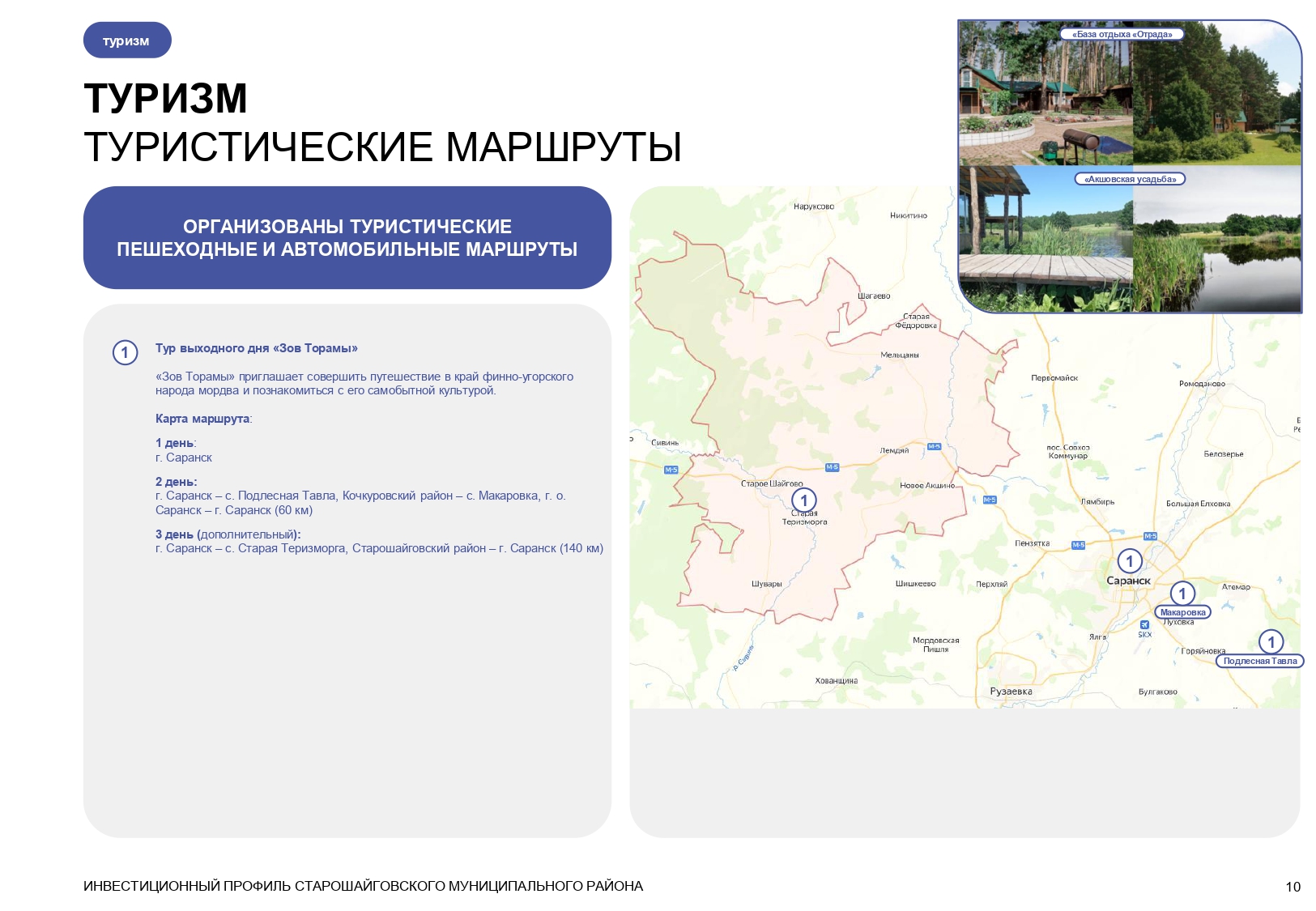The image size is (1316, 911).
Task: Click Старая Фёдоровка label on the map
Action: (916, 321)
